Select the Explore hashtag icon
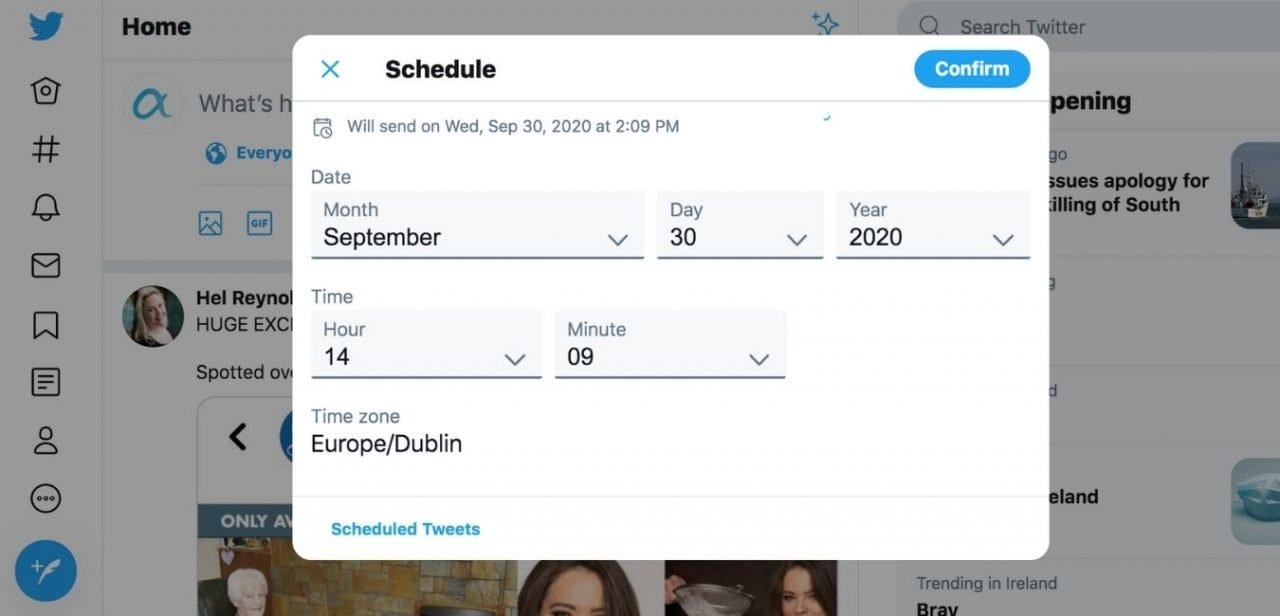This screenshot has height=616, width=1280. pyautogui.click(x=45, y=148)
